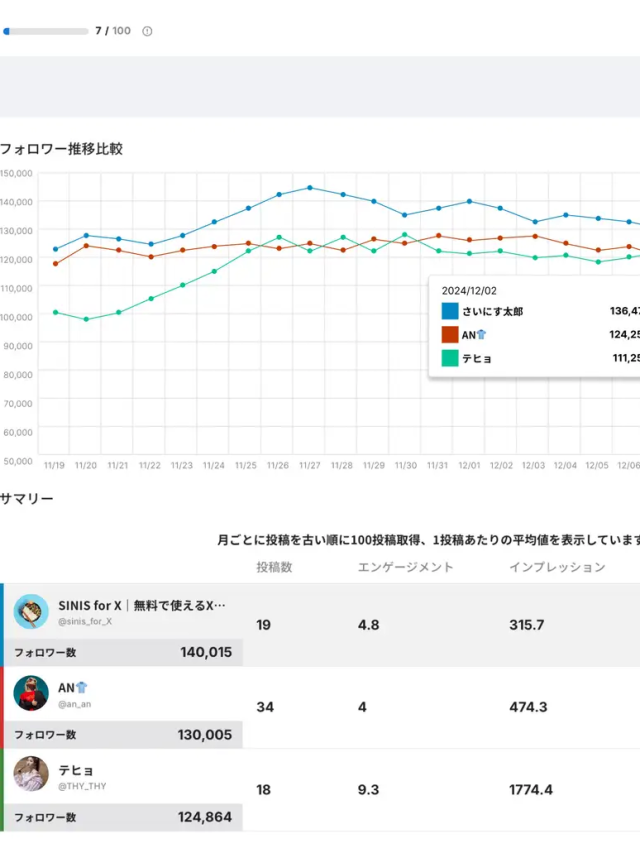This screenshot has height=853, width=640.
Task: Click the SINIS for X profile avatar
Action: pos(31,611)
